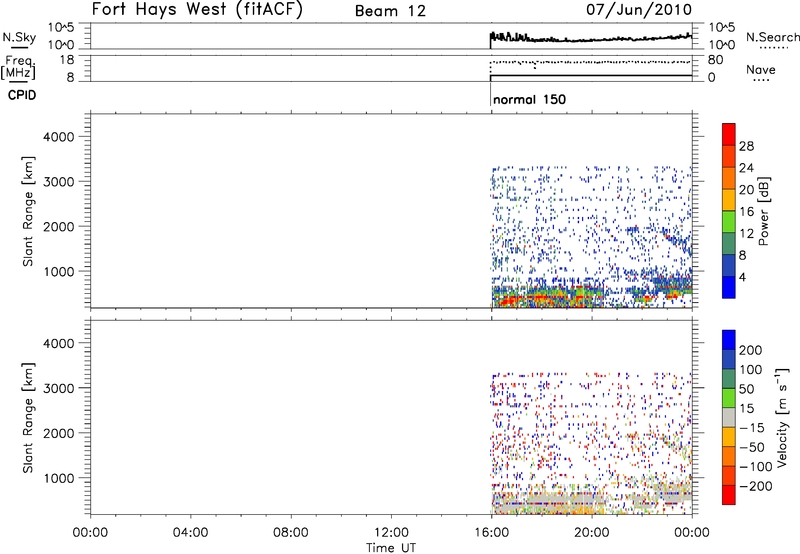
Task: Click the 'Slant Range [km]' label of the velocity panel
Action: [x=28, y=418]
